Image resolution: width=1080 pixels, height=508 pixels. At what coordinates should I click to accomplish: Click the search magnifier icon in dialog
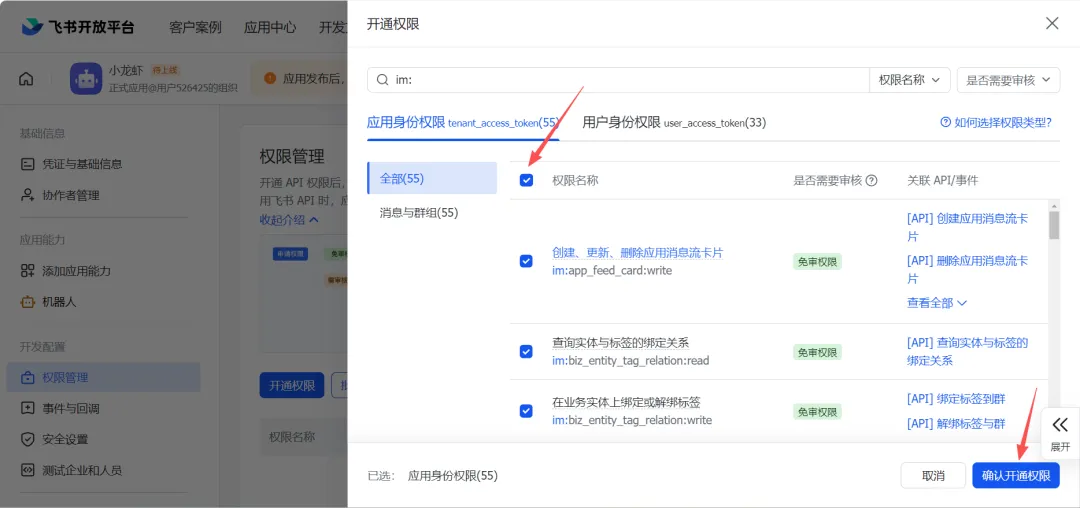(382, 80)
